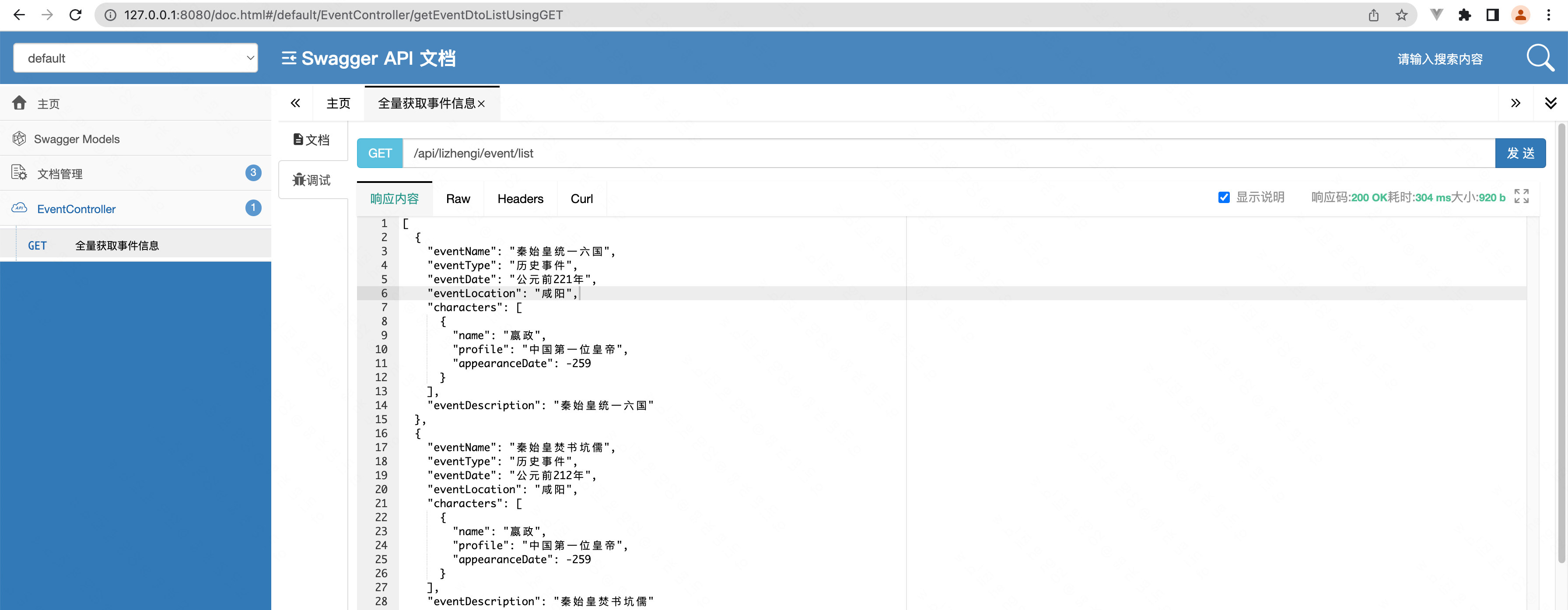
Task: Click line 14 eventDescription text
Action: 540,406
